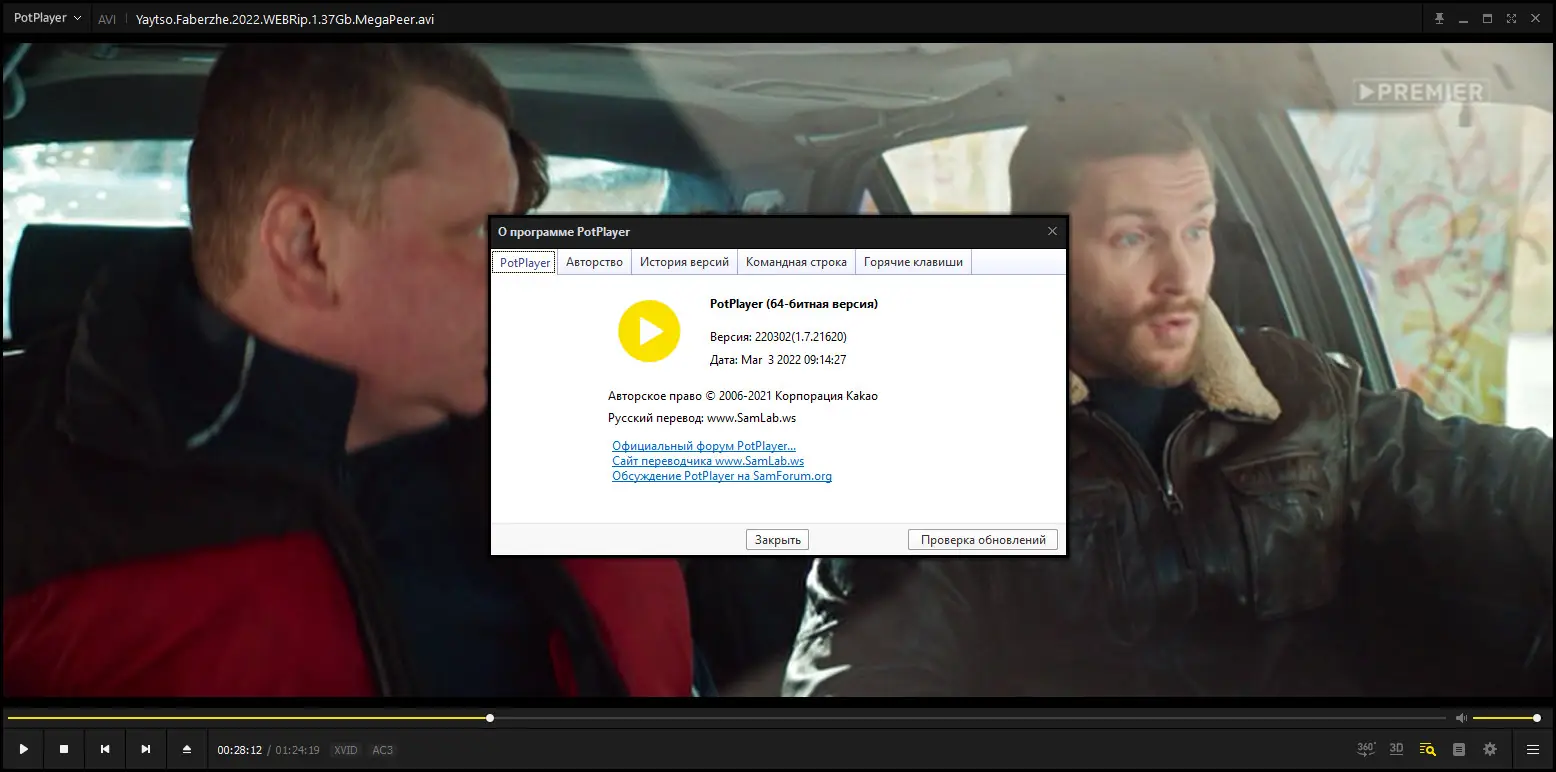
Task: Close the main PotPlayer window
Action: [1535, 19]
